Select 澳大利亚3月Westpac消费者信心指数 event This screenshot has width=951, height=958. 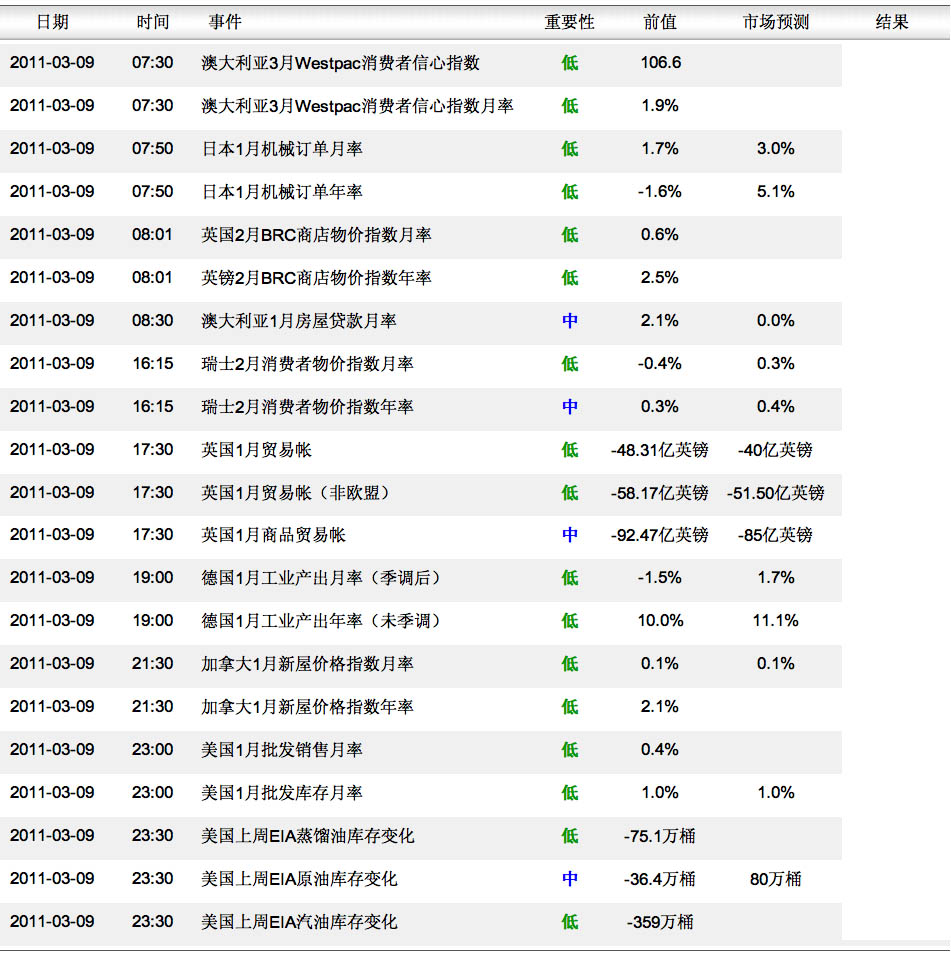[340, 62]
